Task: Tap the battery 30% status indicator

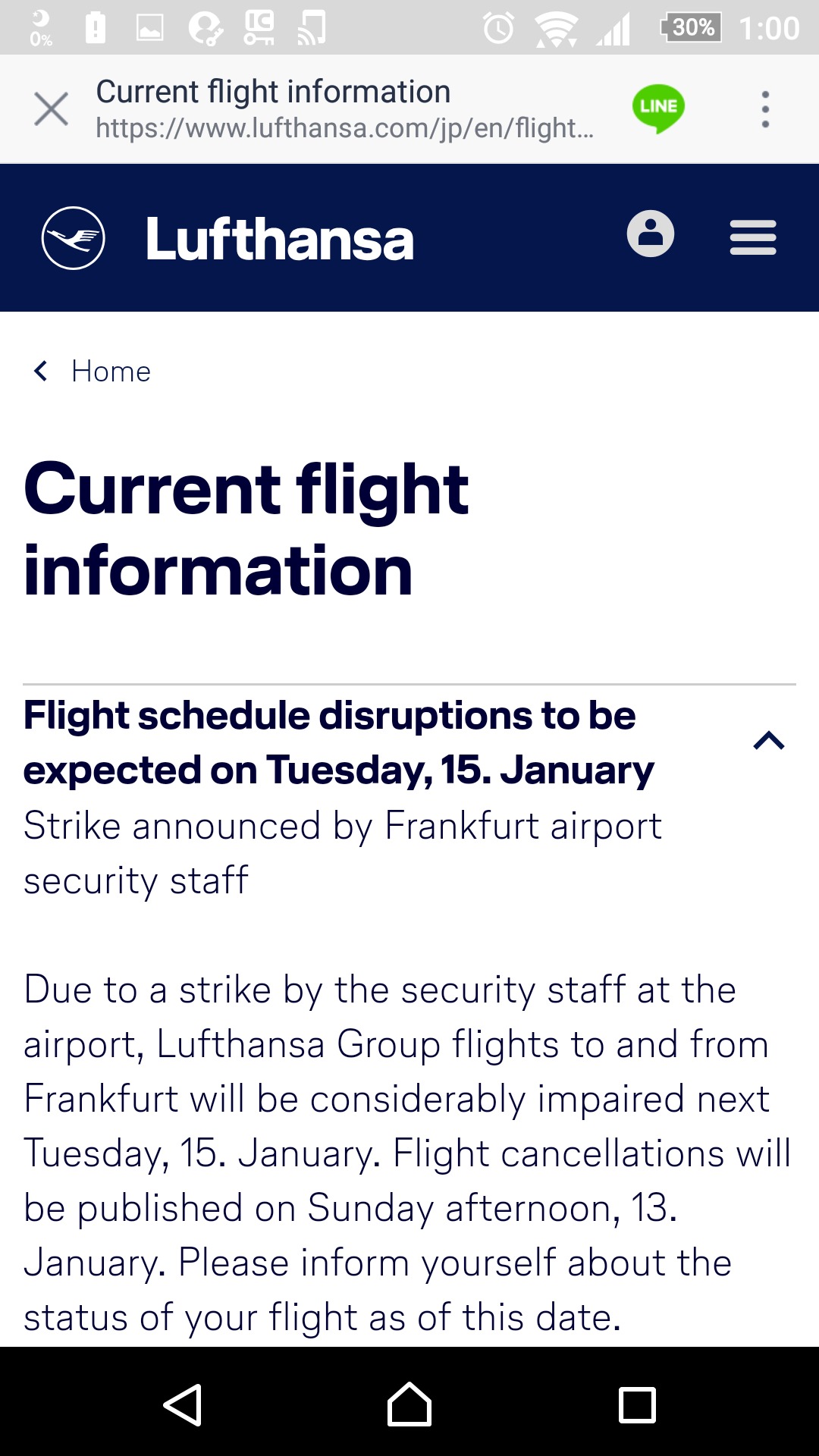Action: (x=691, y=28)
